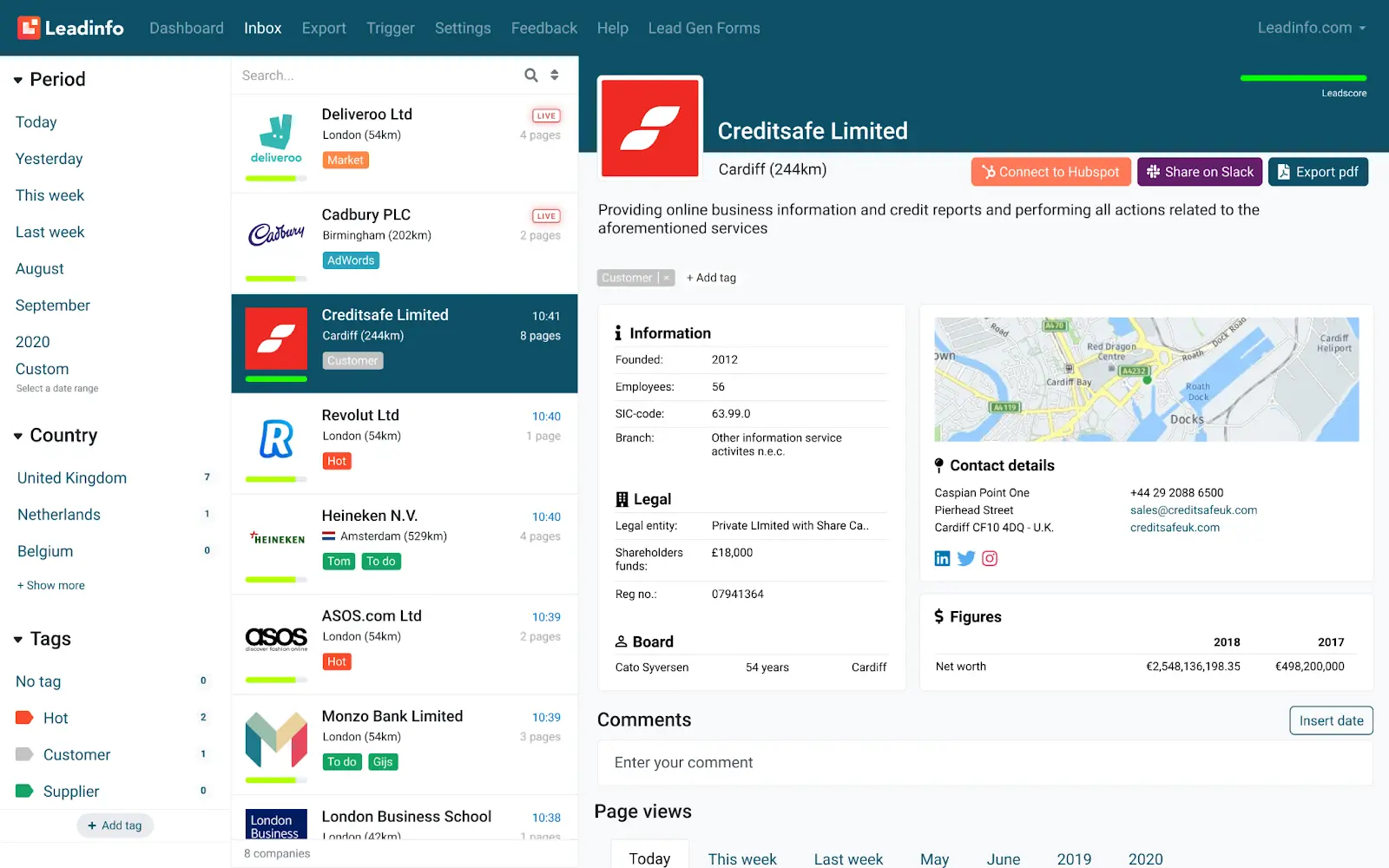Click the Export pdf button
The width and height of the screenshot is (1389, 868).
1318,171
